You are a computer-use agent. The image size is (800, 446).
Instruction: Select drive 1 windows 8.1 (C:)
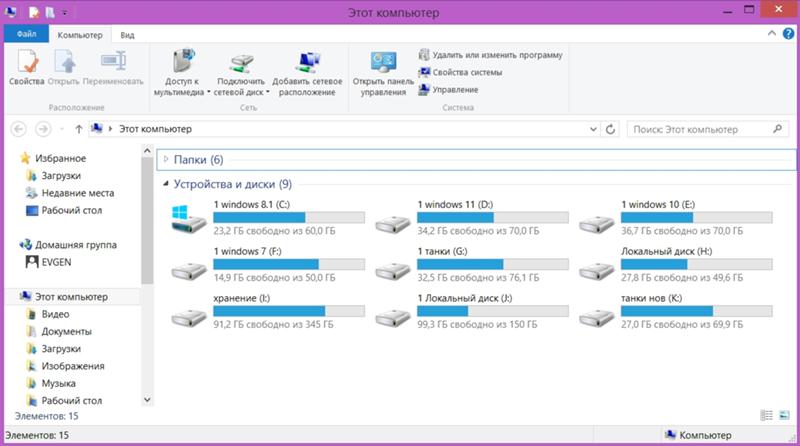click(267, 218)
